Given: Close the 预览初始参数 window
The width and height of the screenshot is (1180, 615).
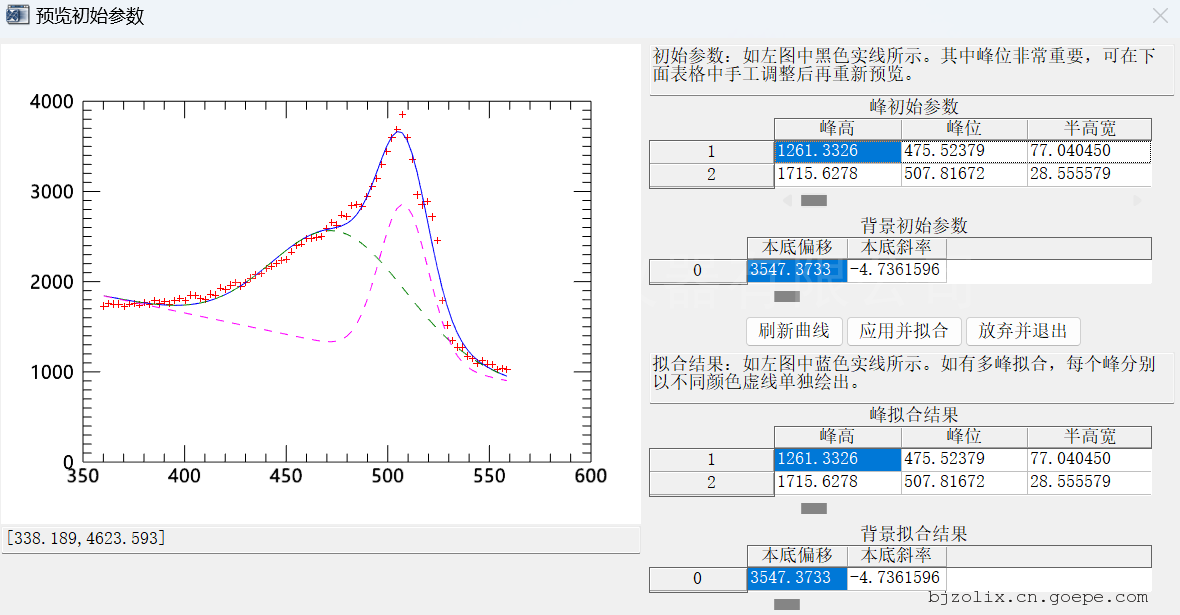Looking at the screenshot, I should (1160, 16).
